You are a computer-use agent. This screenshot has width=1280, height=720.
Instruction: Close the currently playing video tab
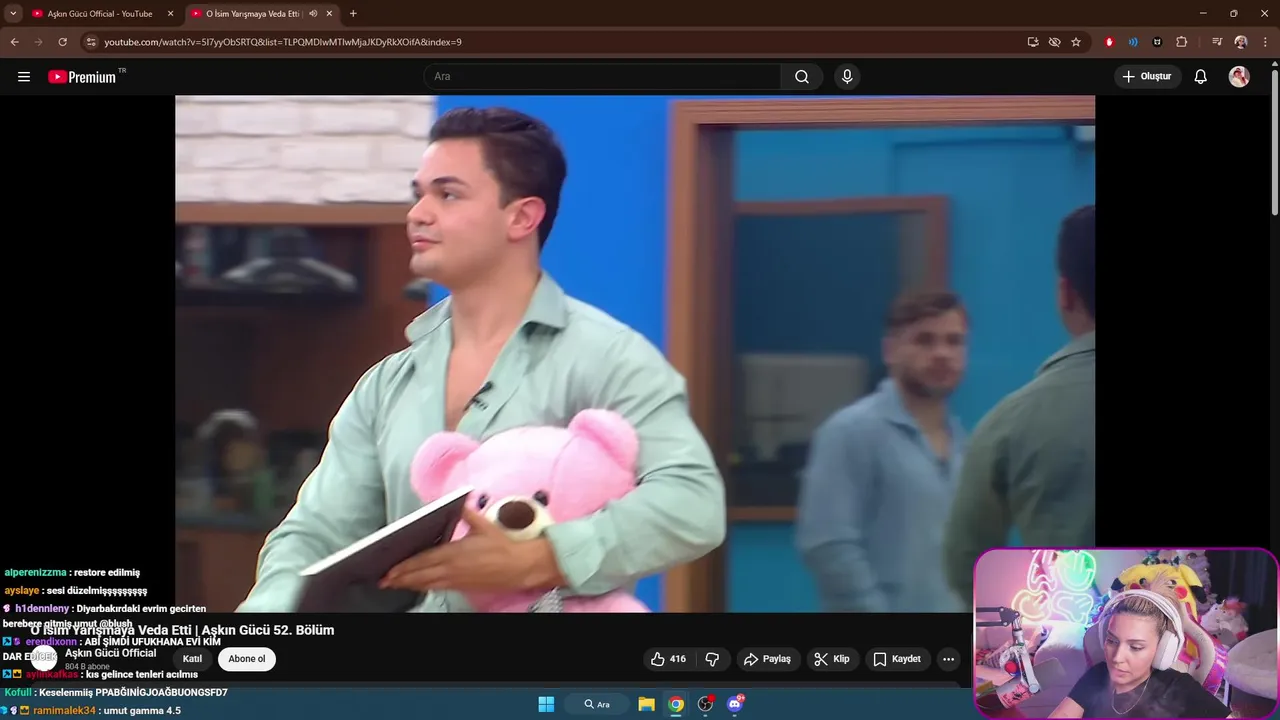[x=329, y=14]
